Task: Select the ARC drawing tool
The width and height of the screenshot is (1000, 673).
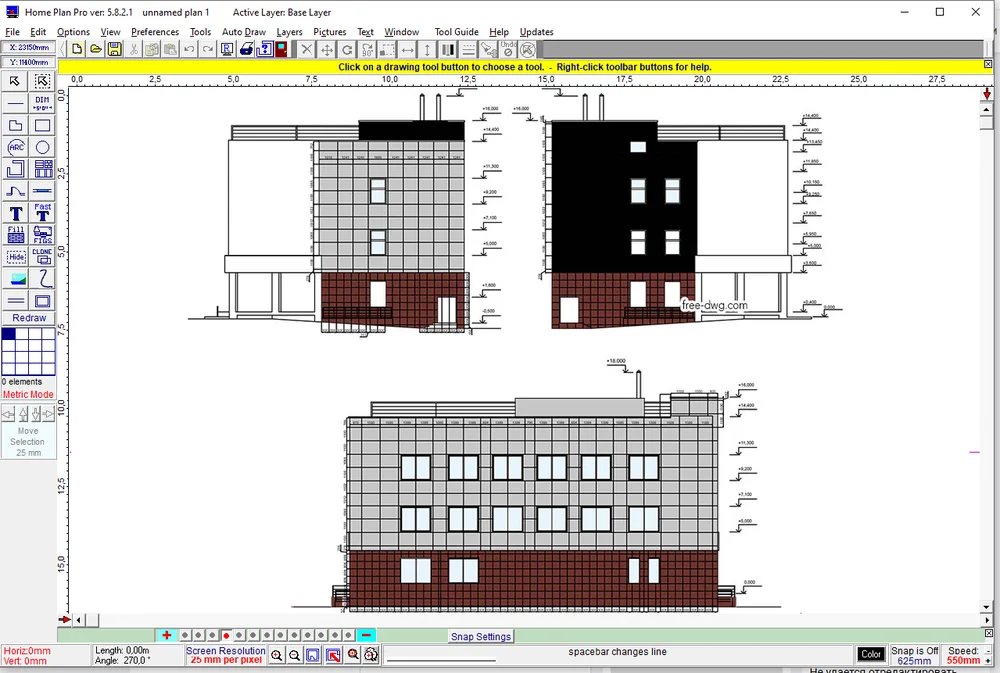Action: tap(16, 147)
